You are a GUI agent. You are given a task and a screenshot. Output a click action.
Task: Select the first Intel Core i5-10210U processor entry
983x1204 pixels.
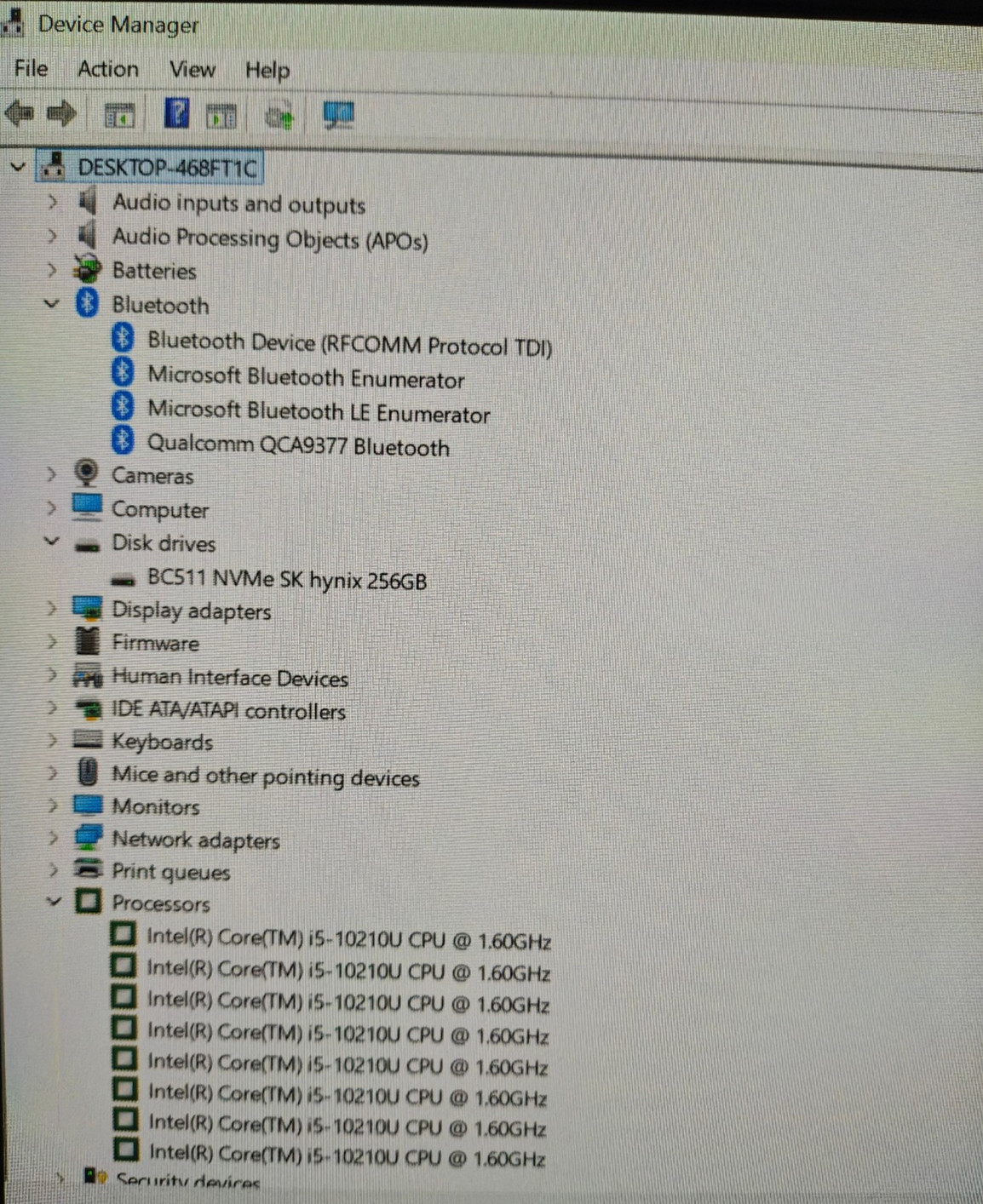pyautogui.click(x=349, y=939)
